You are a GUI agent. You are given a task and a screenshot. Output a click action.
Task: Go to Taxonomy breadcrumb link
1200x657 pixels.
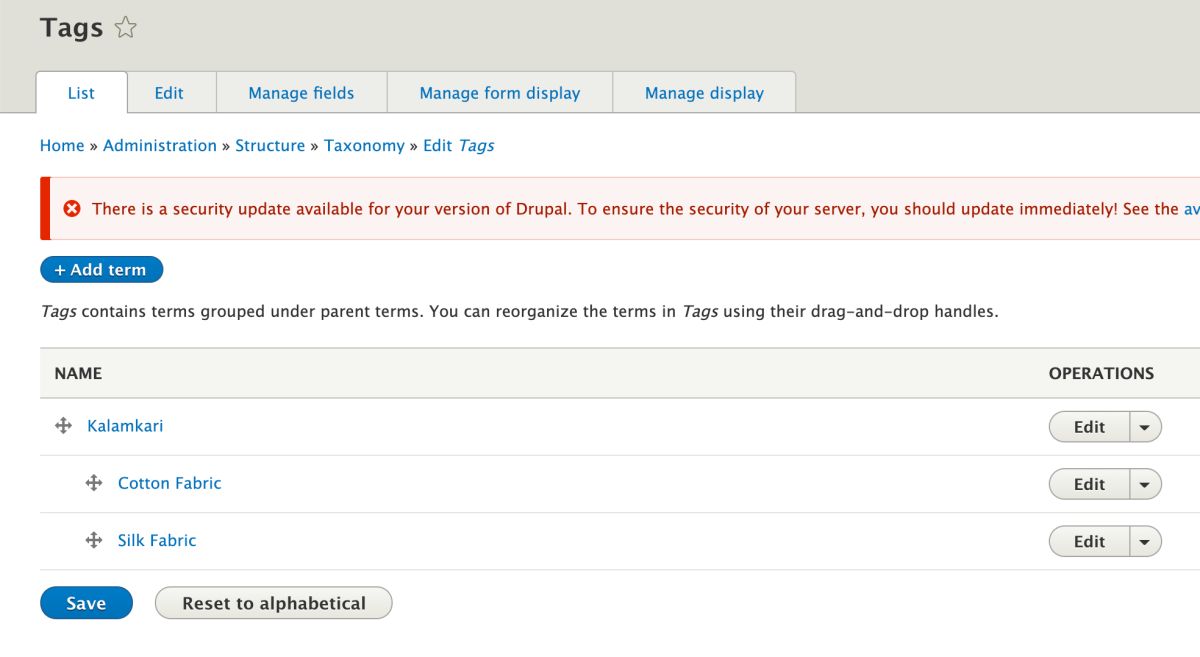[x=364, y=145]
